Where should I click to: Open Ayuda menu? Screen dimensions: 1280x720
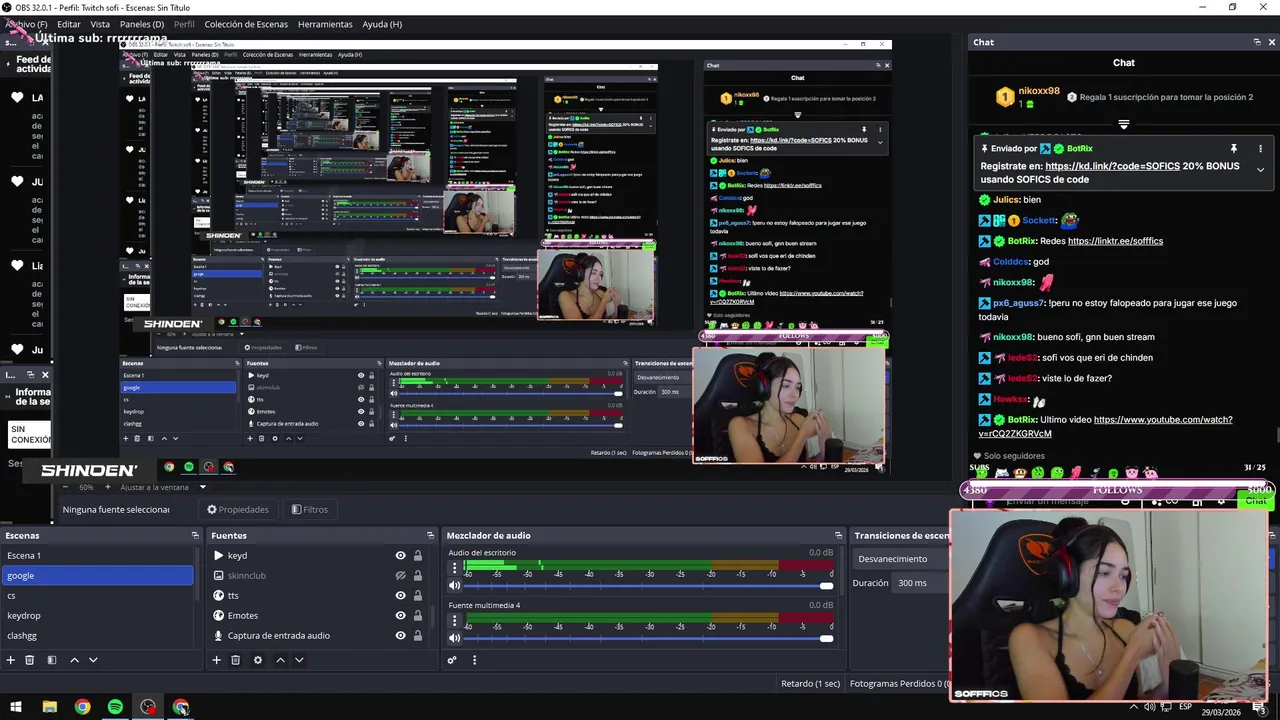pos(382,24)
